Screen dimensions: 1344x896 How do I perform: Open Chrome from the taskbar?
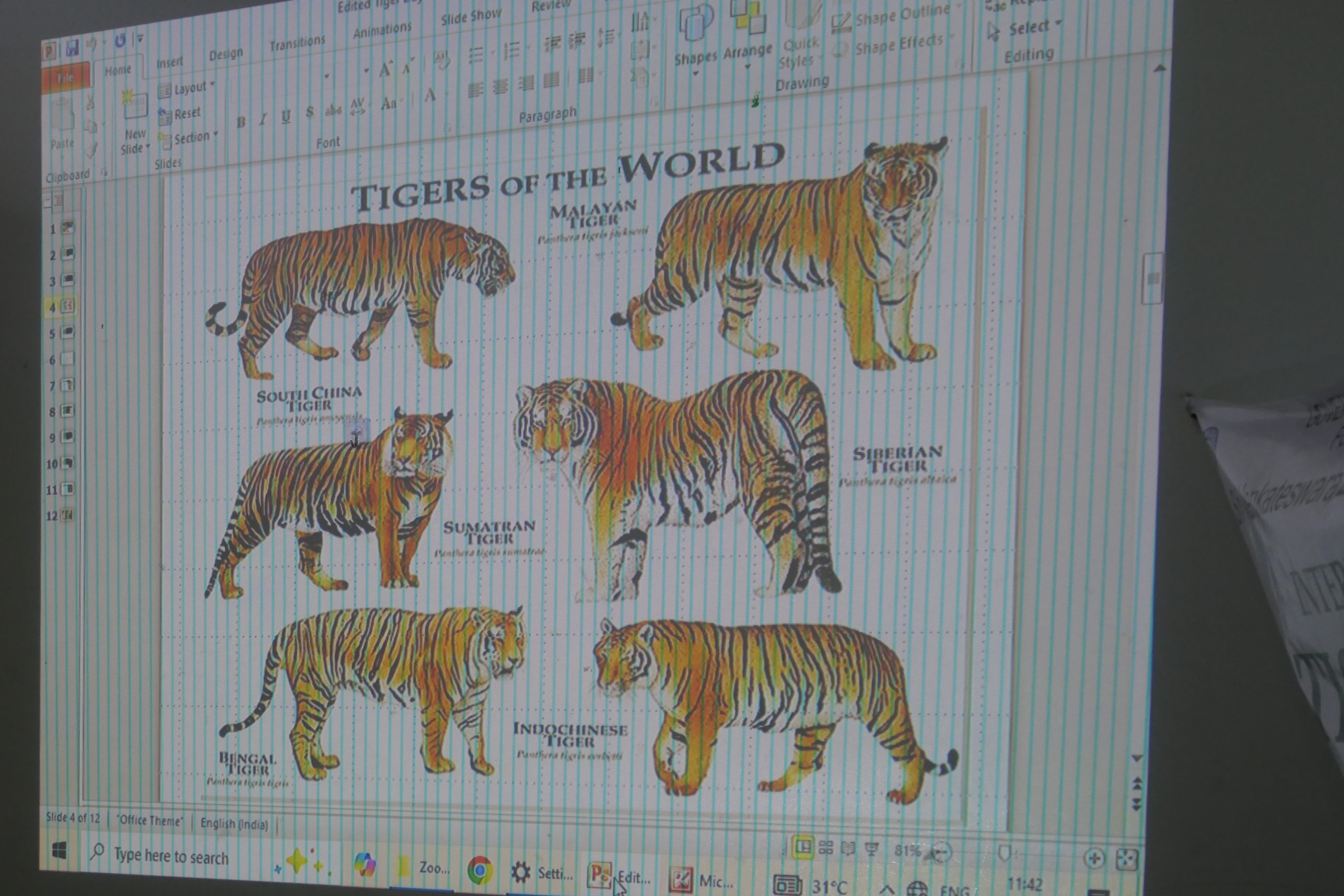tap(479, 870)
